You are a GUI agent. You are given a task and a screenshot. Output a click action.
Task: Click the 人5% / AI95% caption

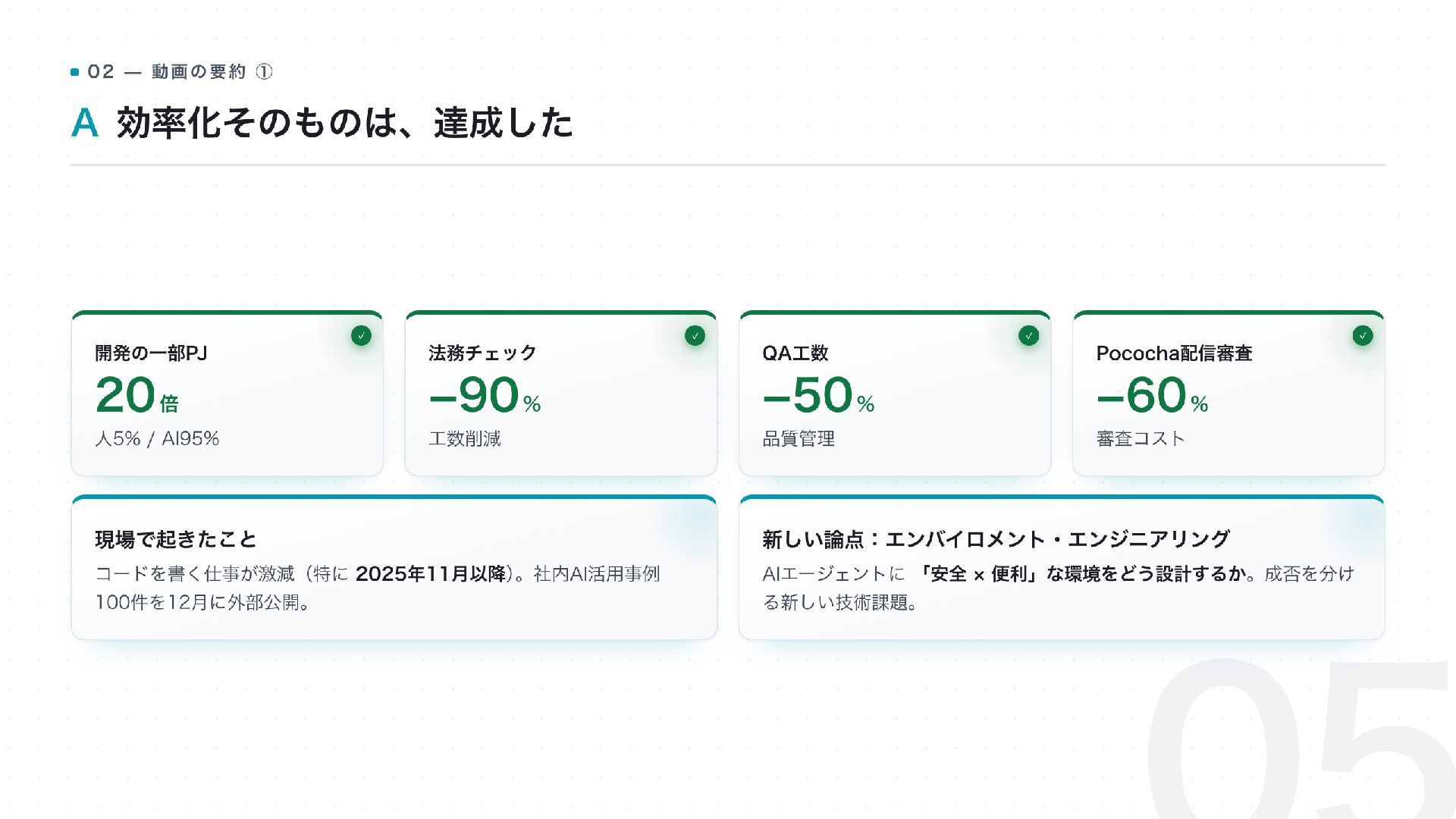point(157,438)
